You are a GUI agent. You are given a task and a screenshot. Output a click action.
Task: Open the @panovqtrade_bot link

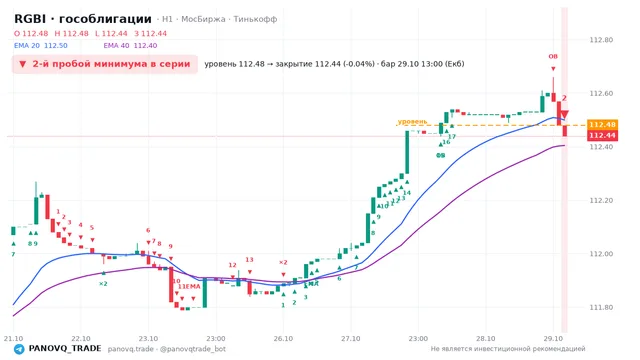[193, 349]
